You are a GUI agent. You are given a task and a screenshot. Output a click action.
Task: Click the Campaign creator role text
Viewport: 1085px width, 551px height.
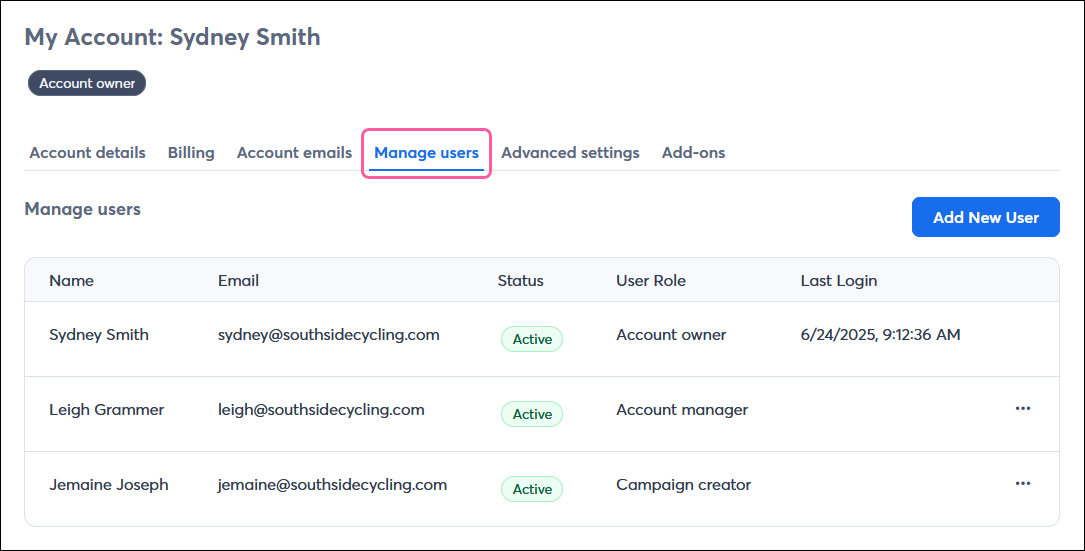[x=684, y=485]
